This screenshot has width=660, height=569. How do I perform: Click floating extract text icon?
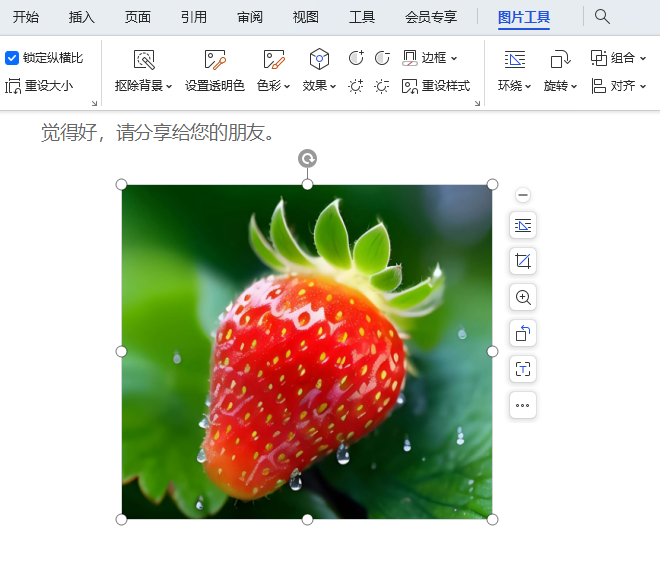click(523, 369)
